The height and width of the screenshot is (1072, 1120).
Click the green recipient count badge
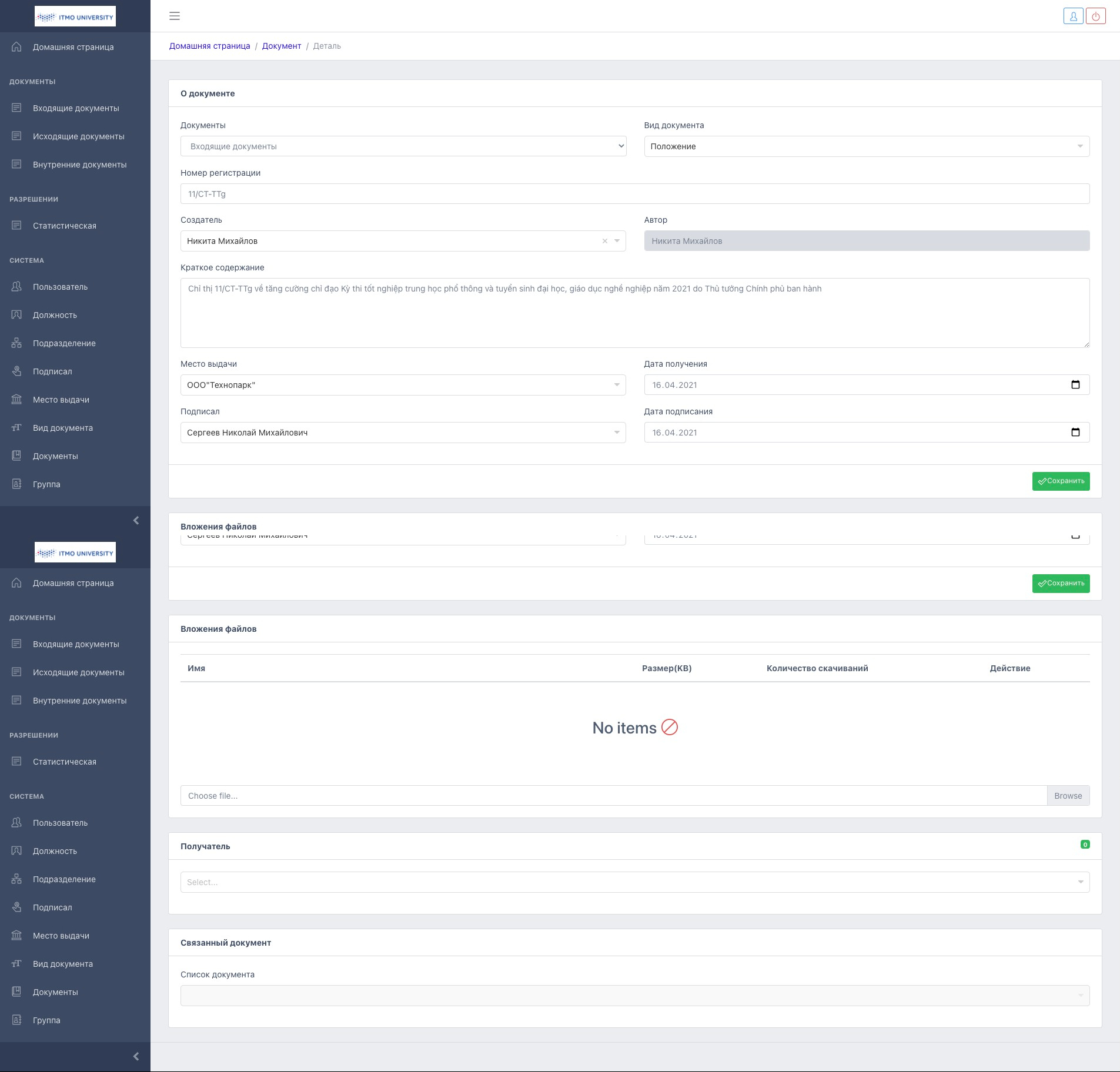[1085, 845]
